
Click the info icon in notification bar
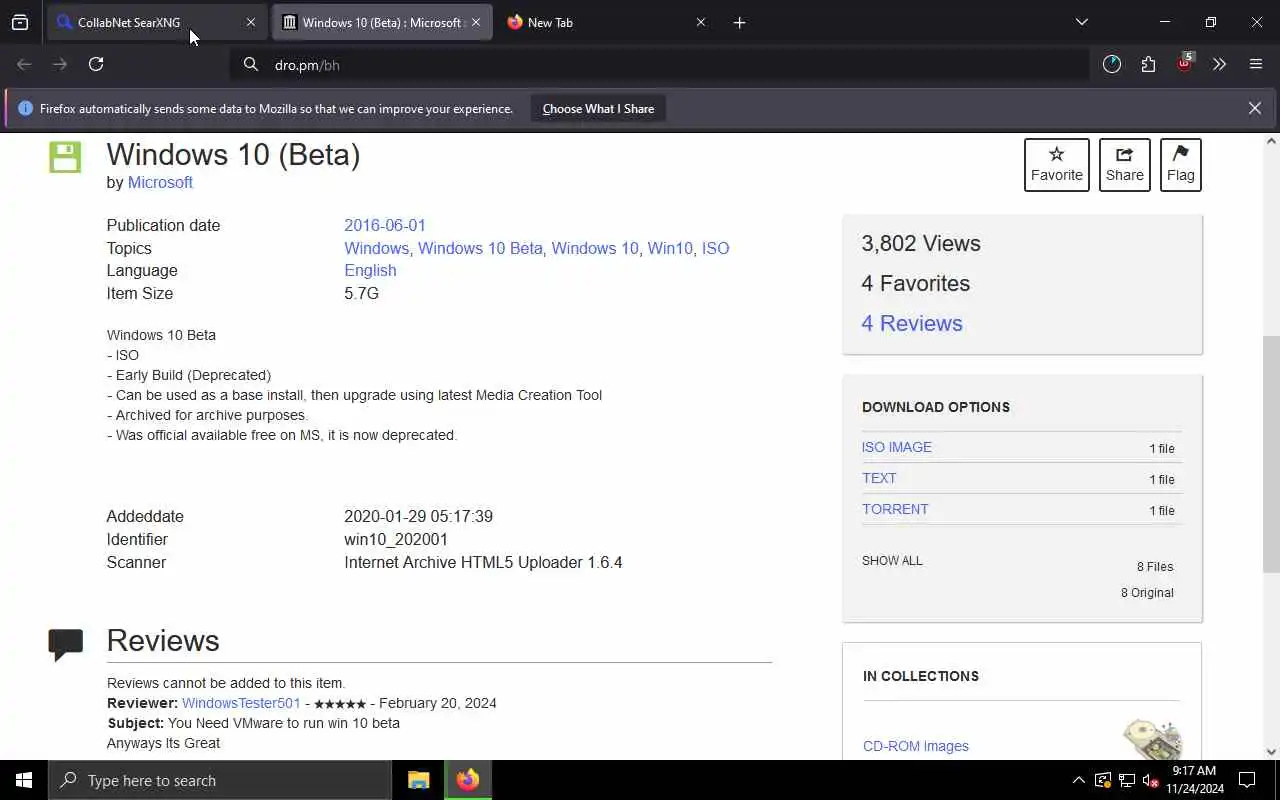click(x=25, y=109)
